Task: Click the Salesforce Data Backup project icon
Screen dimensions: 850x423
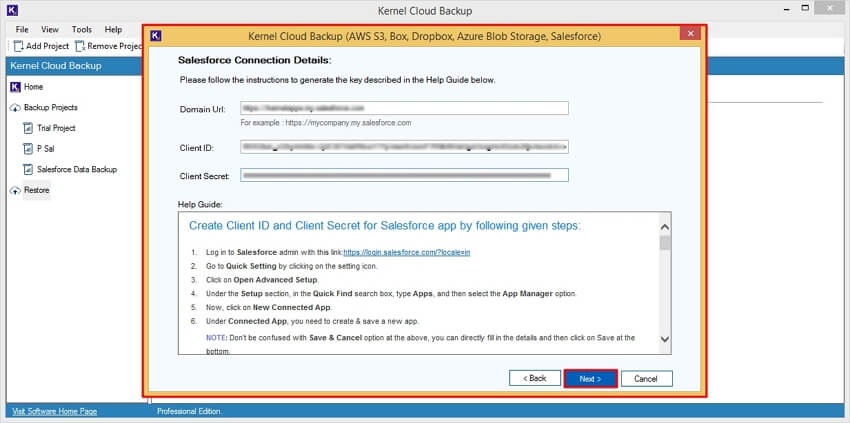Action: point(28,170)
